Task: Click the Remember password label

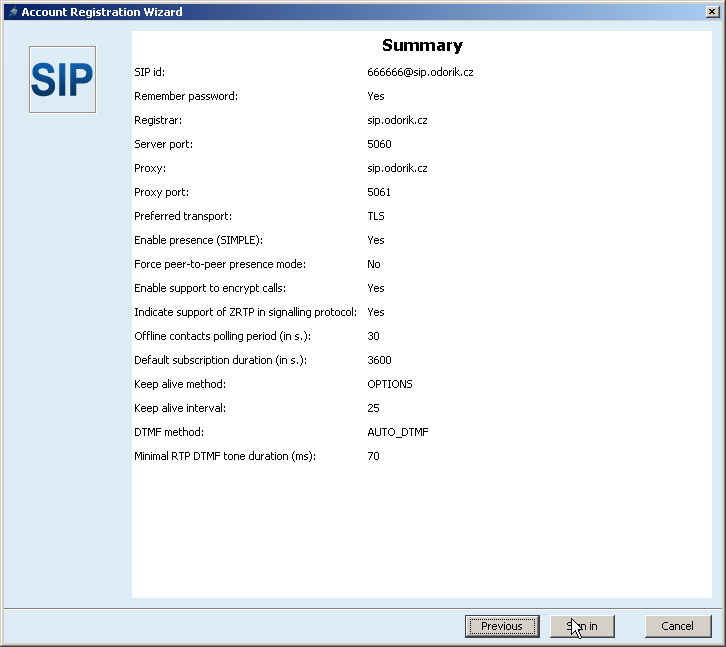Action: click(186, 96)
